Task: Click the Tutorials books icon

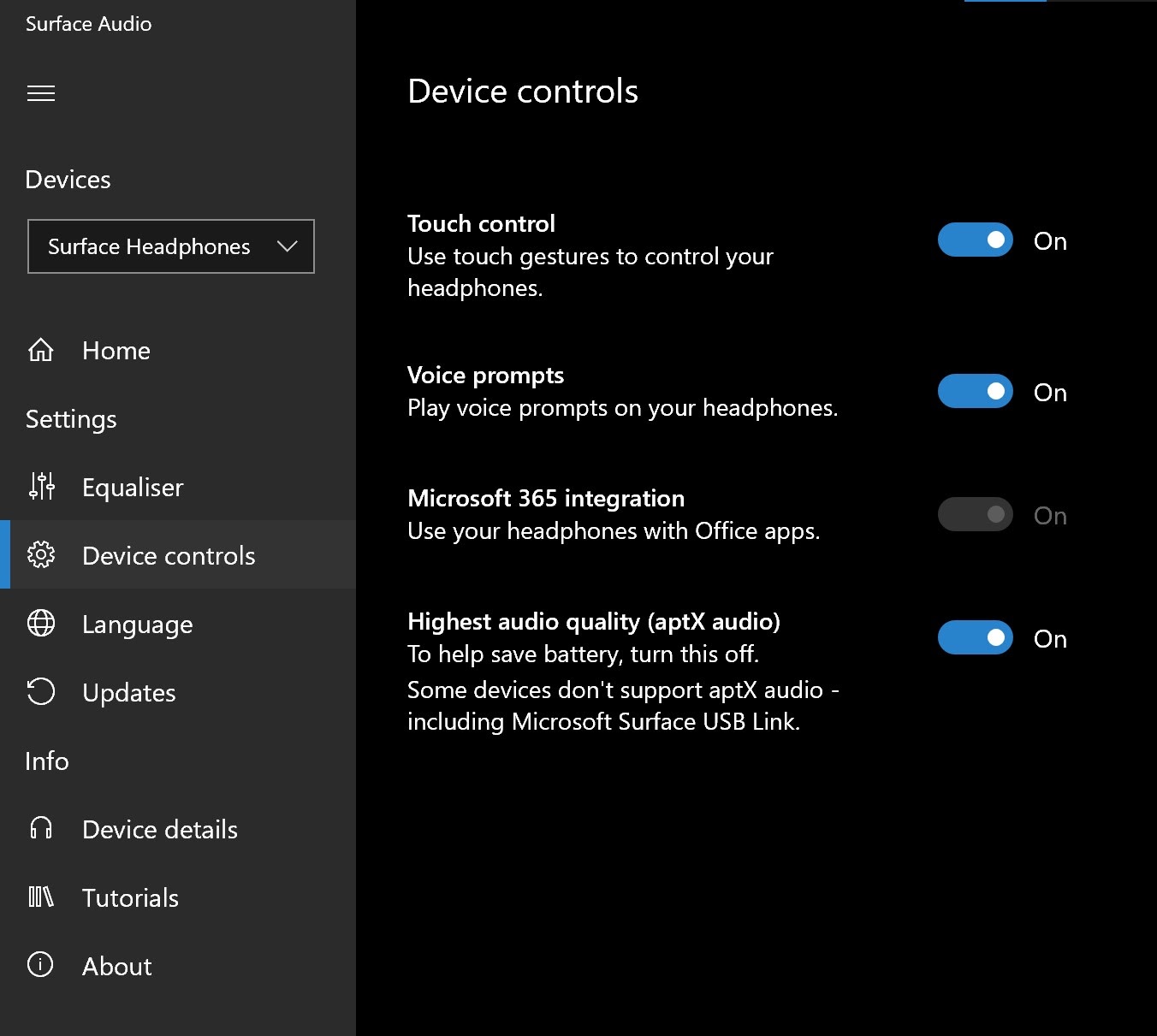Action: [x=40, y=897]
